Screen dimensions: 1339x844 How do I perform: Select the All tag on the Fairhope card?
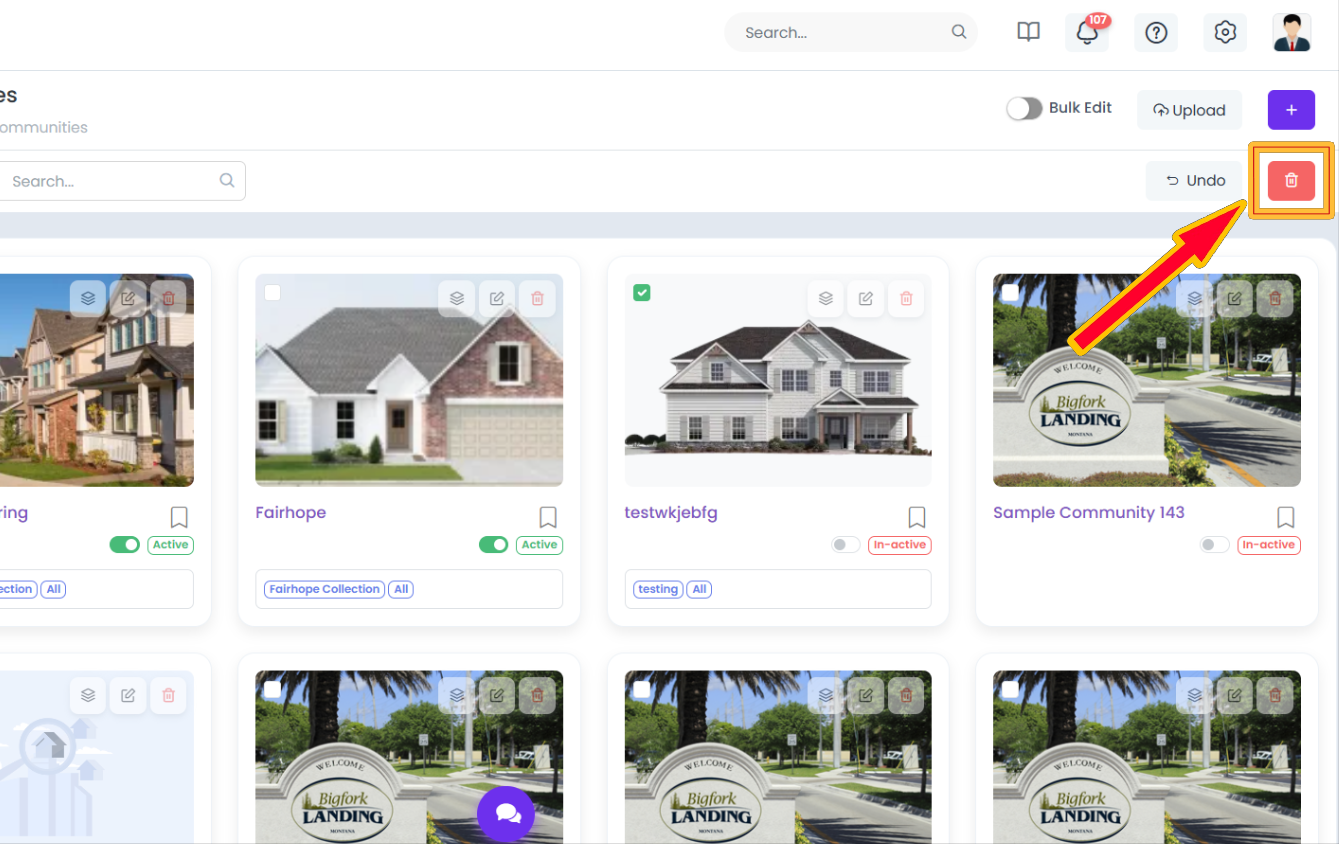pyautogui.click(x=401, y=589)
